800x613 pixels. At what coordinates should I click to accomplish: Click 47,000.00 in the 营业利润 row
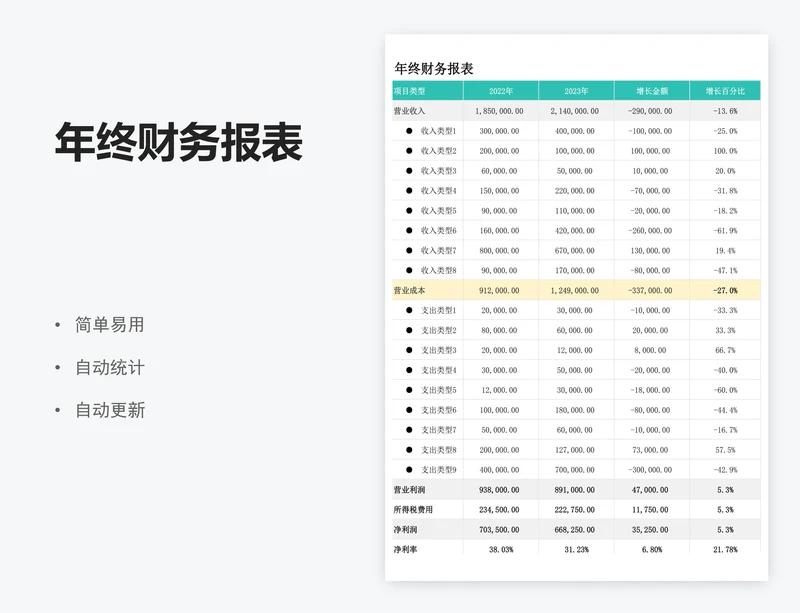pos(650,489)
